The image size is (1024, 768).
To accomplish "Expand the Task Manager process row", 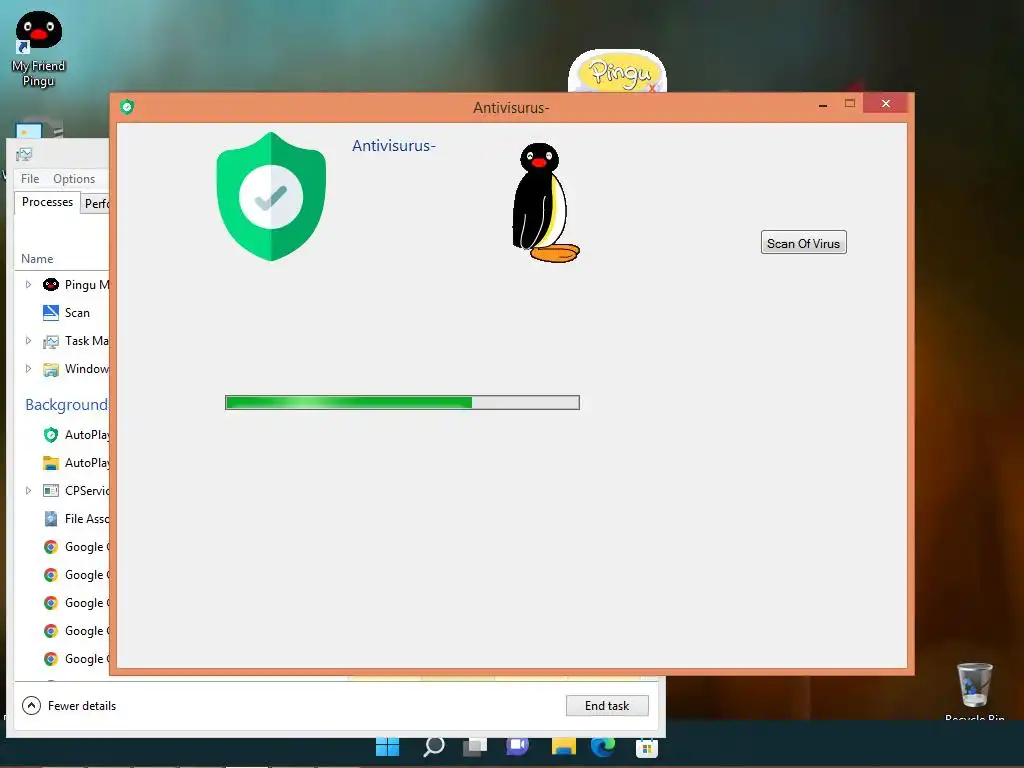I will [28, 340].
